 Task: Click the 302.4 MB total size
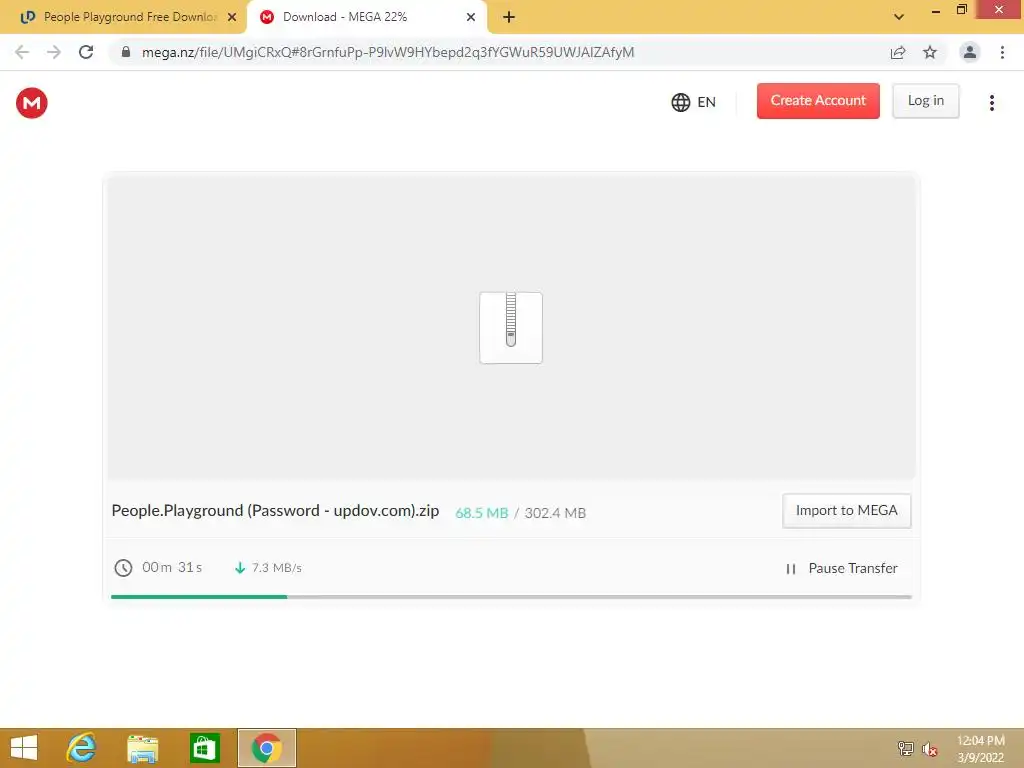coord(555,513)
